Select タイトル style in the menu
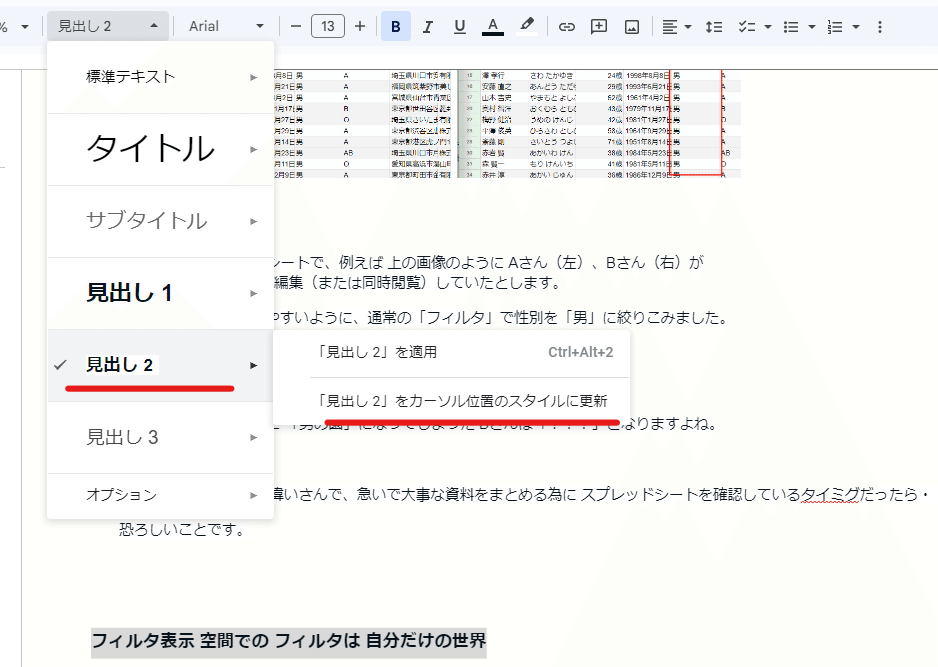This screenshot has height=667, width=938. click(x=160, y=149)
